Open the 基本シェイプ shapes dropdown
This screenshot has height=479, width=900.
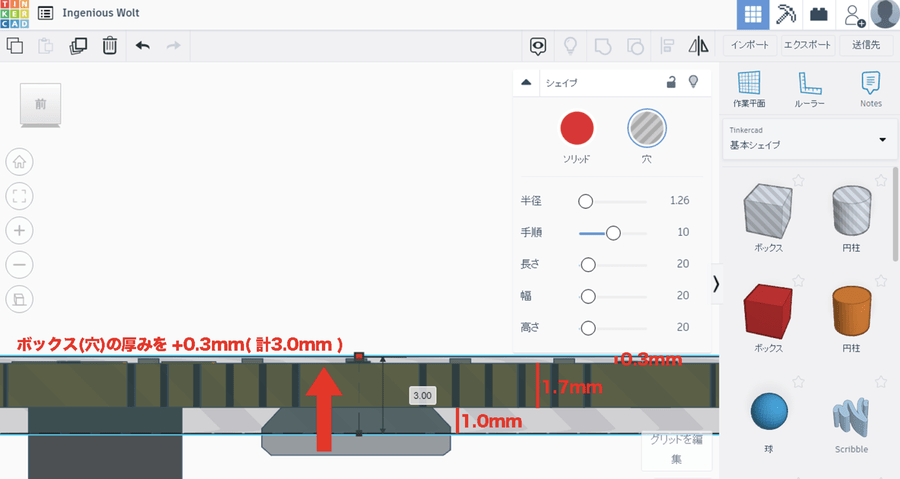coord(809,139)
